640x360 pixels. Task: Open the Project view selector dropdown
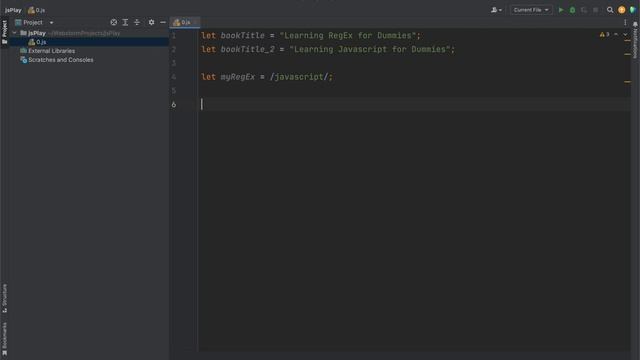34,22
